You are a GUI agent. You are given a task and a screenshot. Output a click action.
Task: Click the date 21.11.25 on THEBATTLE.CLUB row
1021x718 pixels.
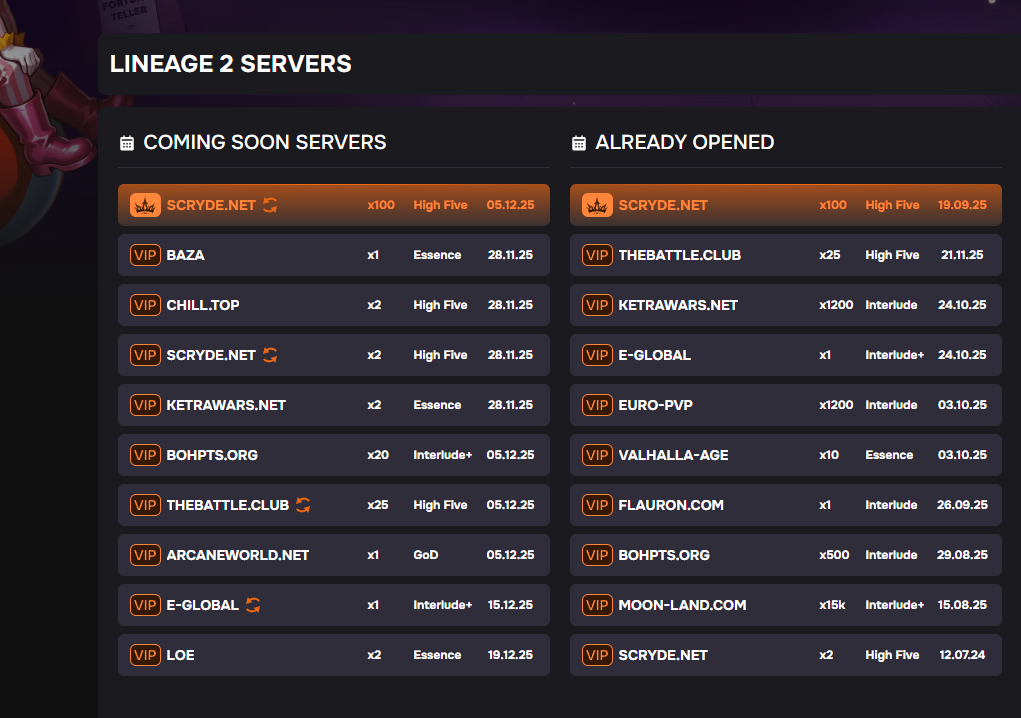[x=962, y=255]
